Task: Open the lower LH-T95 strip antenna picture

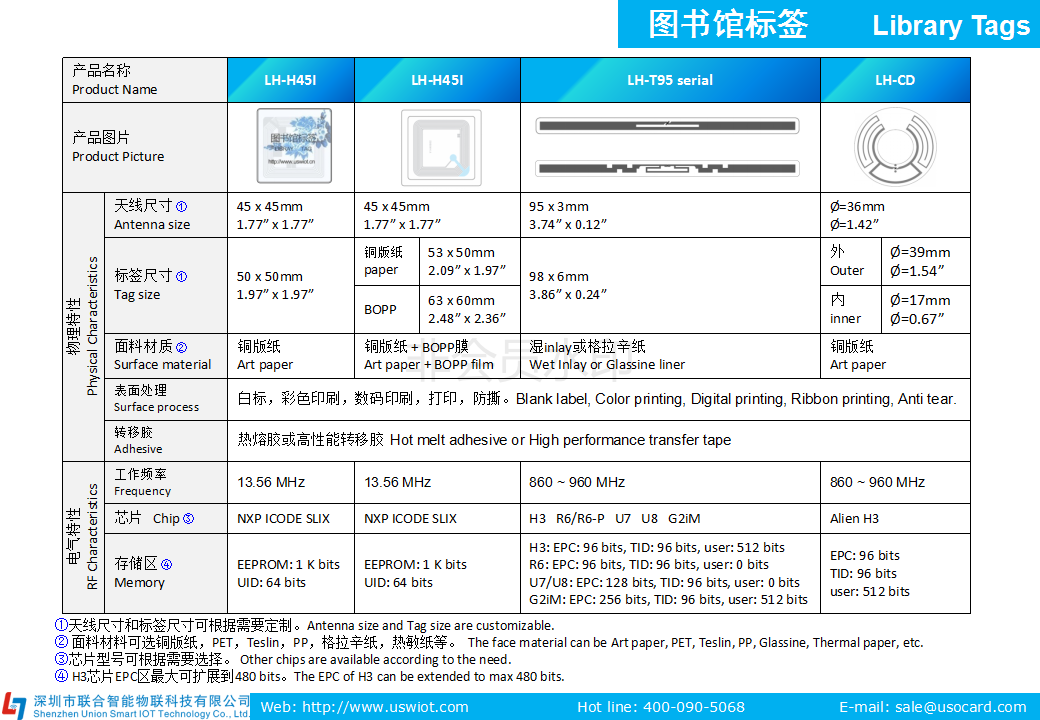Action: point(667,168)
